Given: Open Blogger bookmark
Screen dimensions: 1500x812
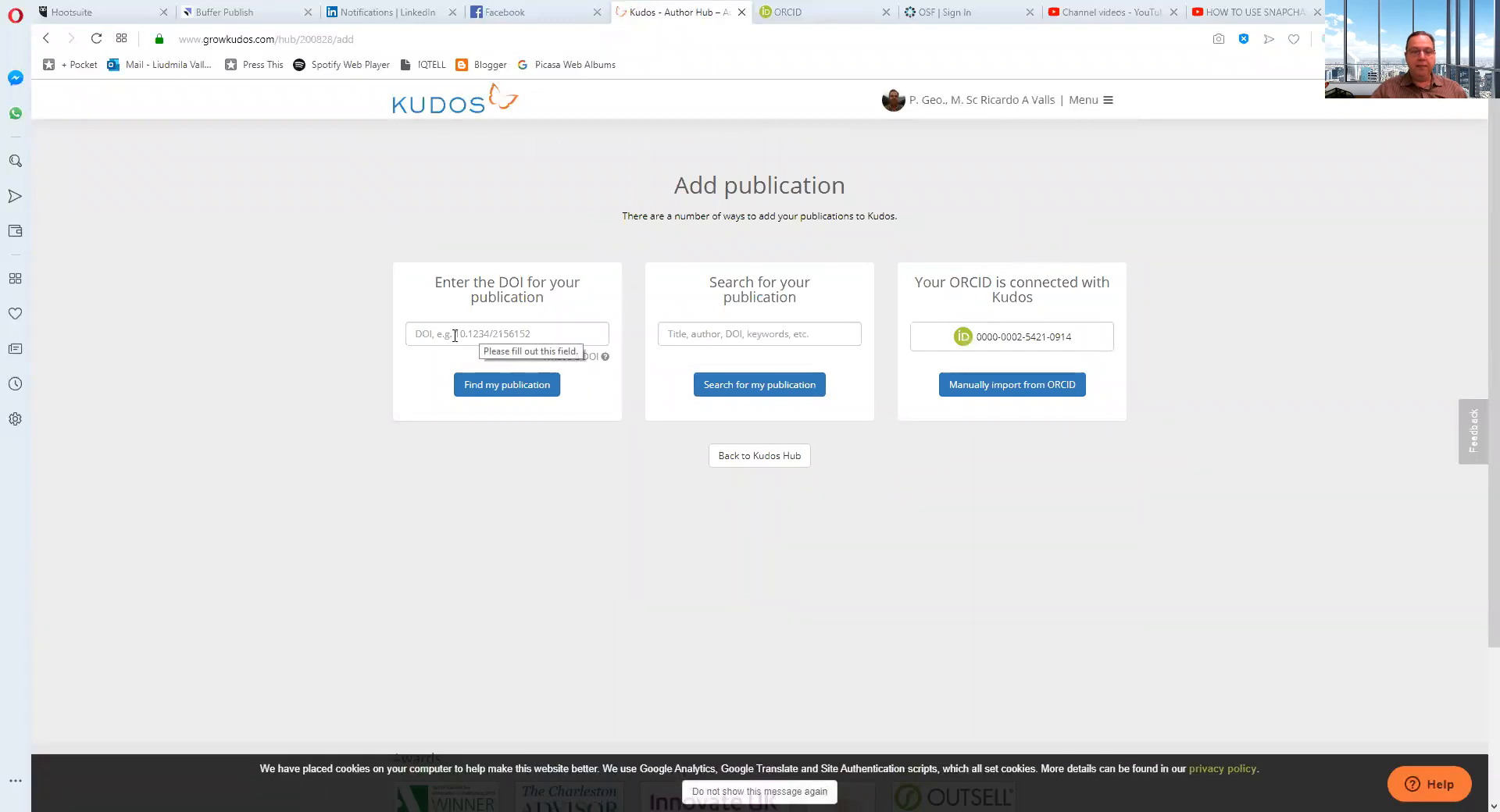Looking at the screenshot, I should 481,65.
